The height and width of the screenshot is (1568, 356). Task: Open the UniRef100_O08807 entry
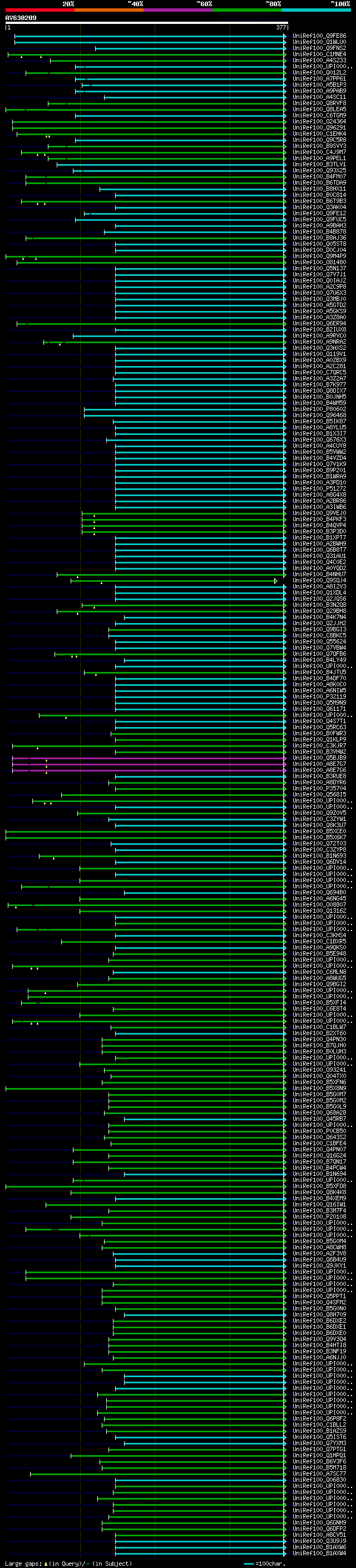click(319, 905)
